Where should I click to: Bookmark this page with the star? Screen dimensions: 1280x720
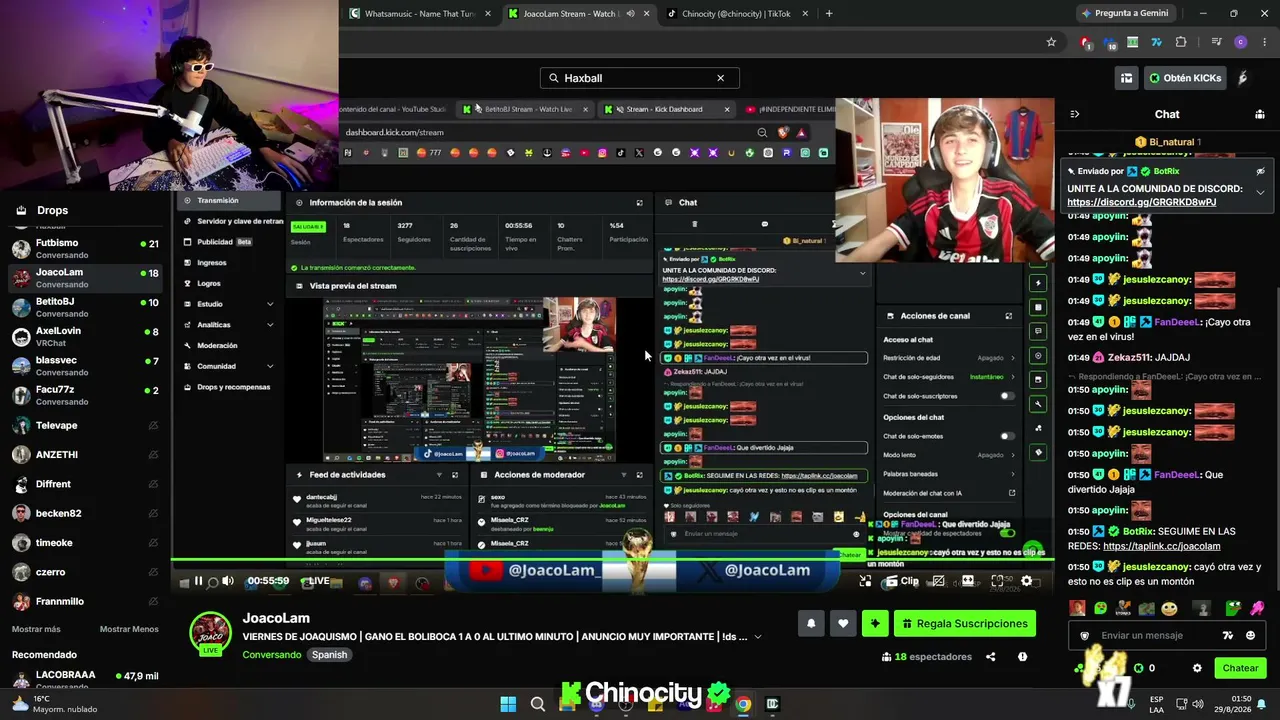coord(1051,42)
